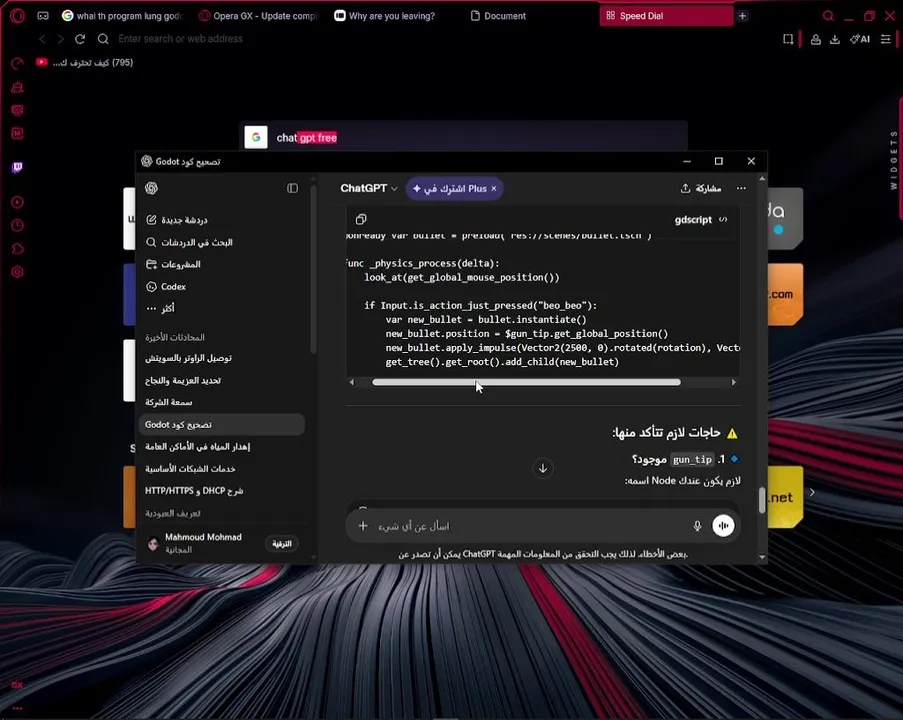Open the tab islands workspace icon
Image resolution: width=903 pixels, height=720 pixels.
tap(43, 16)
